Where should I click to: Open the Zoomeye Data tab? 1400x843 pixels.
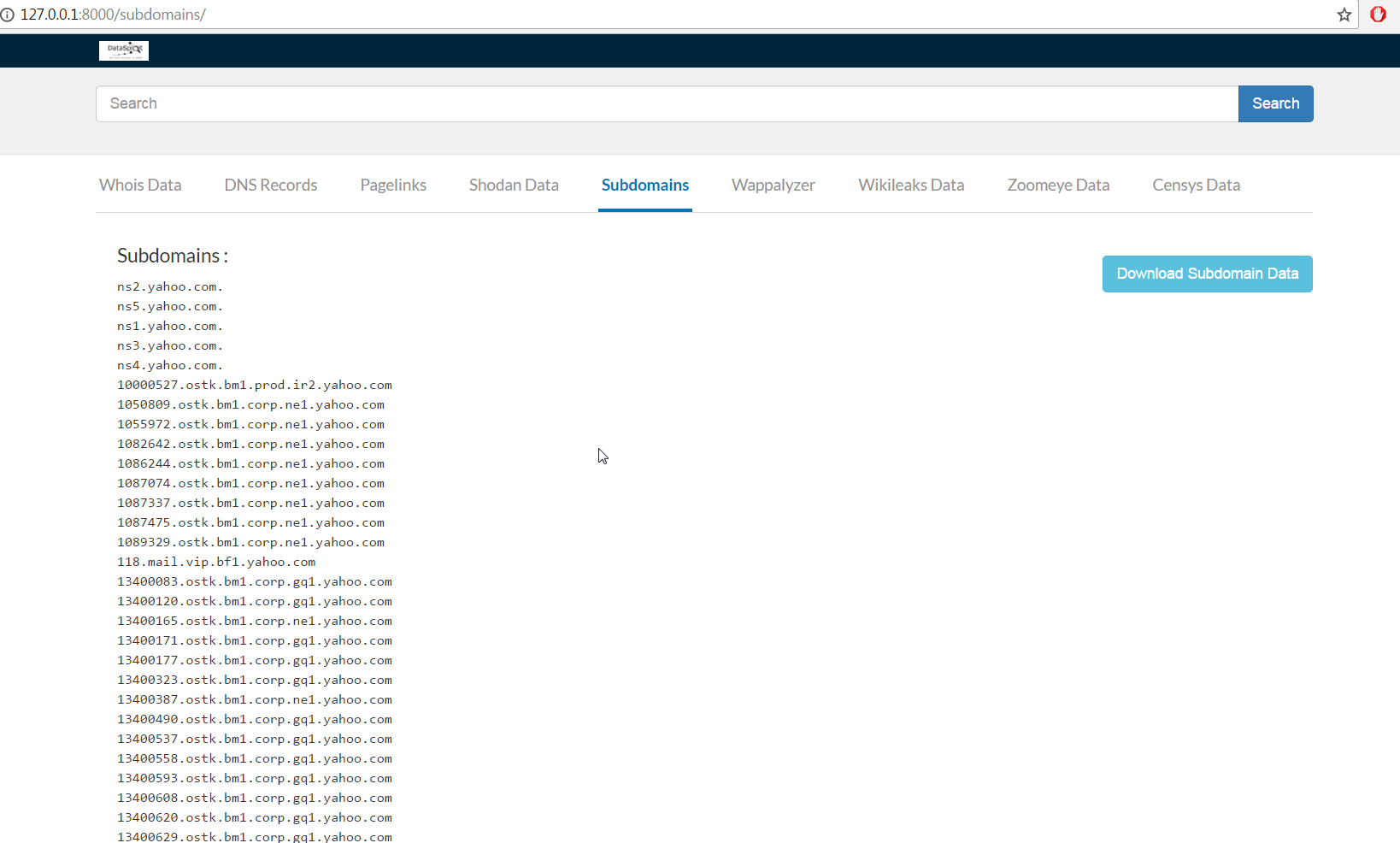pos(1058,185)
